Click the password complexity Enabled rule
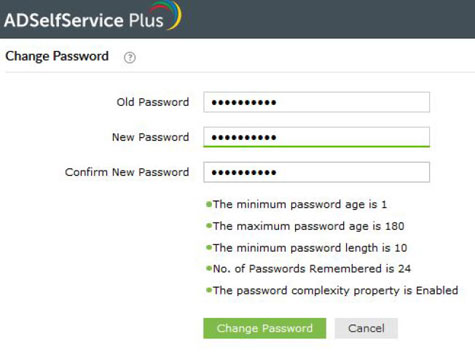This screenshot has width=475, height=361. 335,290
